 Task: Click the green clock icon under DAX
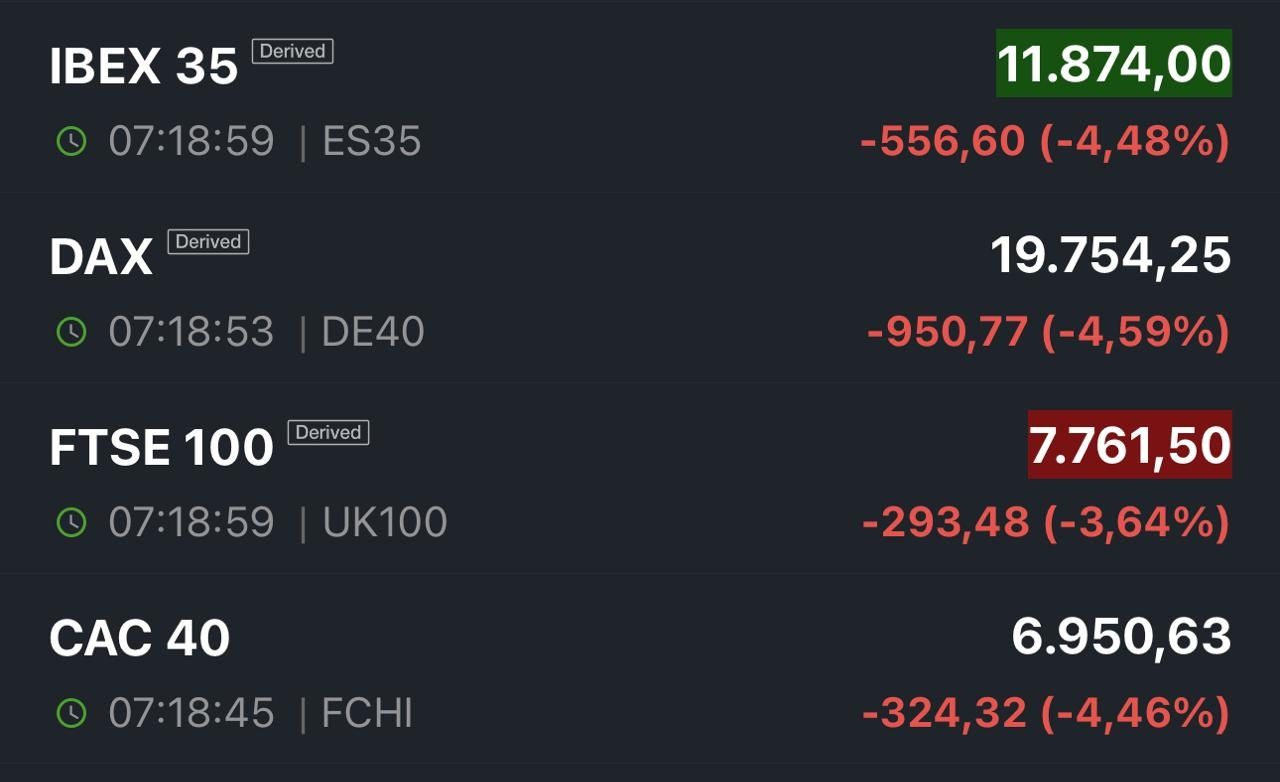point(71,331)
